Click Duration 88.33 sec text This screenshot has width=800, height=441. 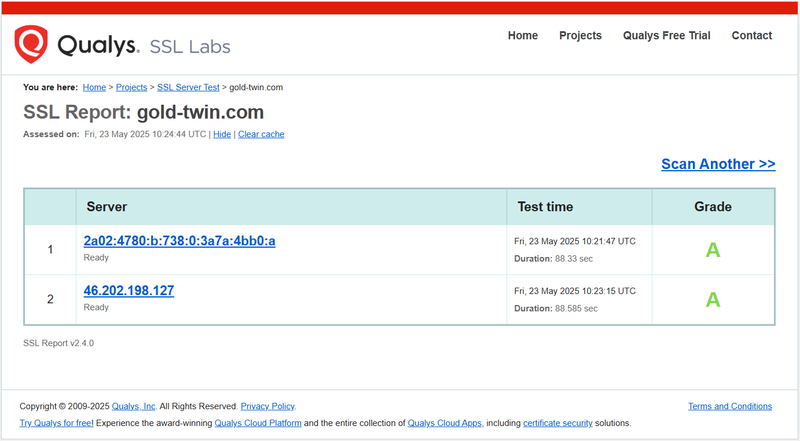tap(554, 259)
